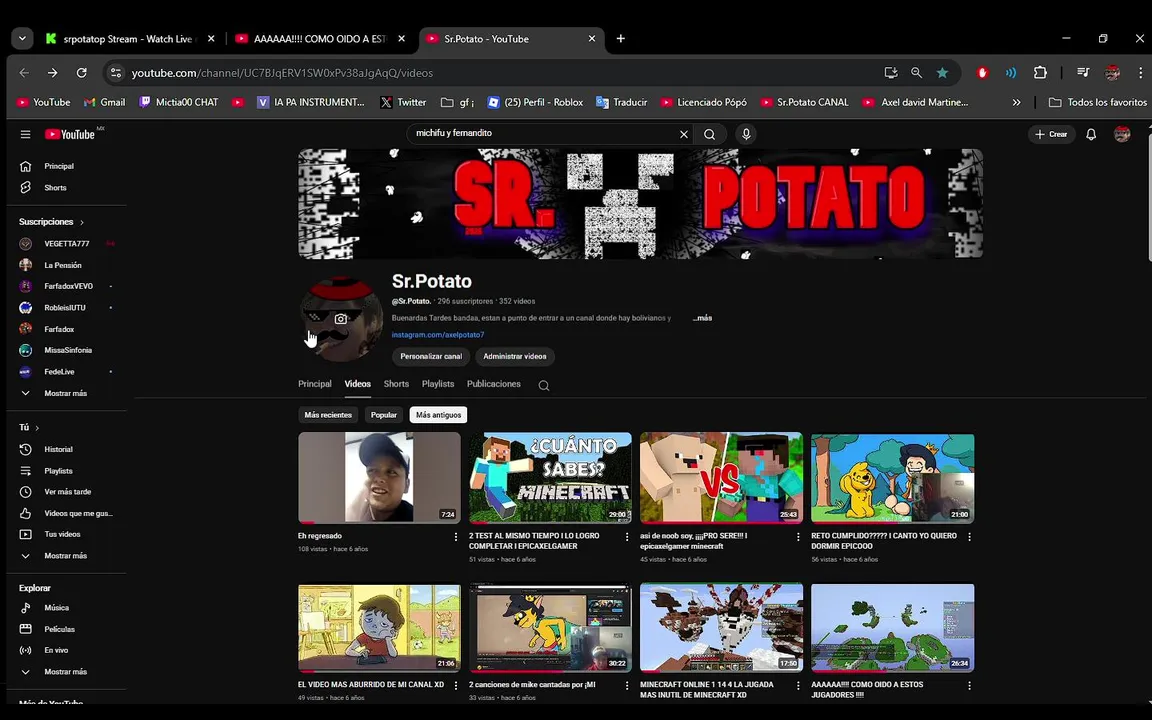Viewport: 1152px width, 720px height.
Task: Open notifications bell
Action: point(1091,134)
